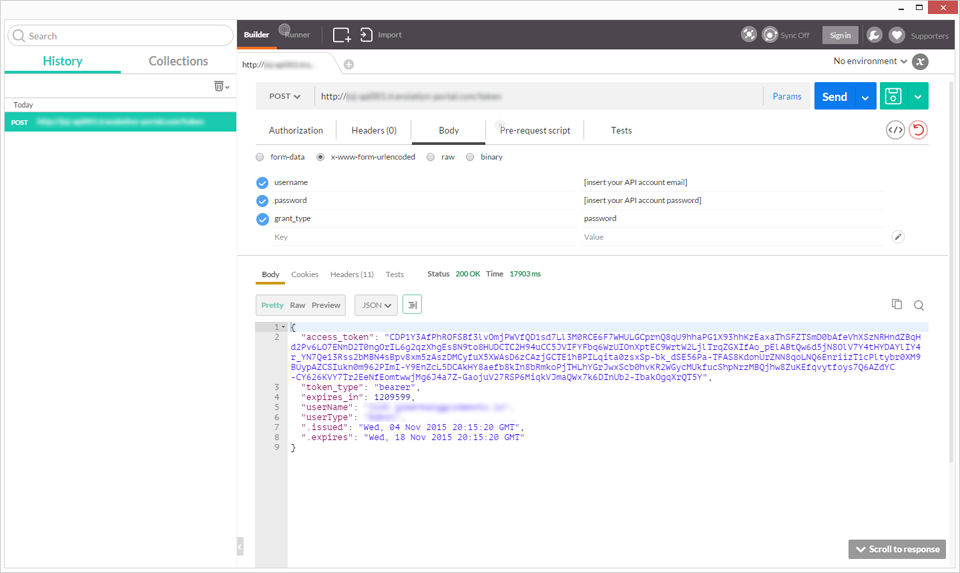960x573 pixels.
Task: Open the POST method dropdown
Action: coord(285,96)
